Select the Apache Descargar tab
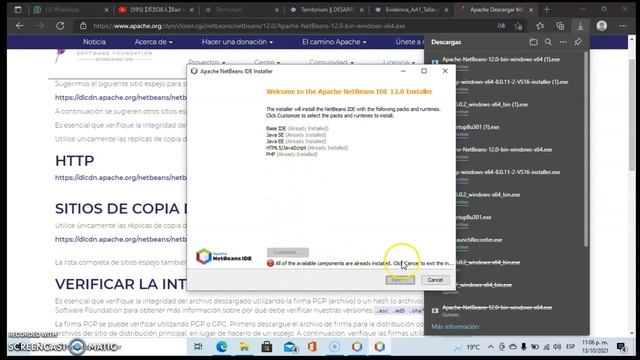Image resolution: width=640 pixels, height=360 pixels. [x=496, y=9]
